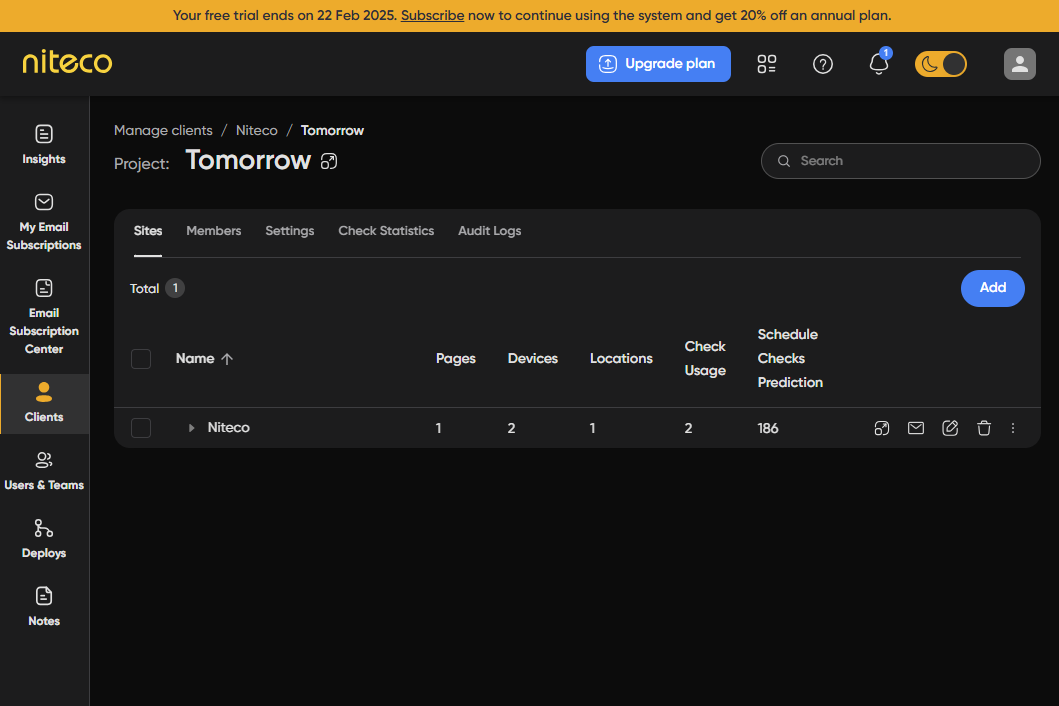The width and height of the screenshot is (1059, 706).
Task: Open My Email Subscriptions in sidebar
Action: coord(44,222)
